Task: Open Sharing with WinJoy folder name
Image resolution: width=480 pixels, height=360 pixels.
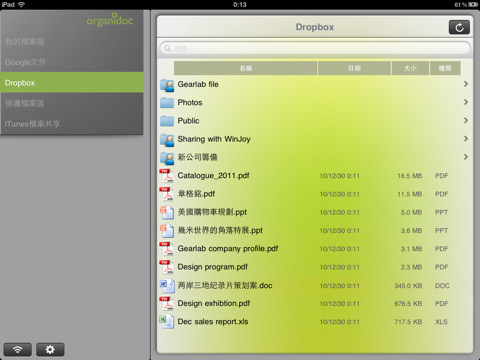Action: pyautogui.click(x=214, y=139)
